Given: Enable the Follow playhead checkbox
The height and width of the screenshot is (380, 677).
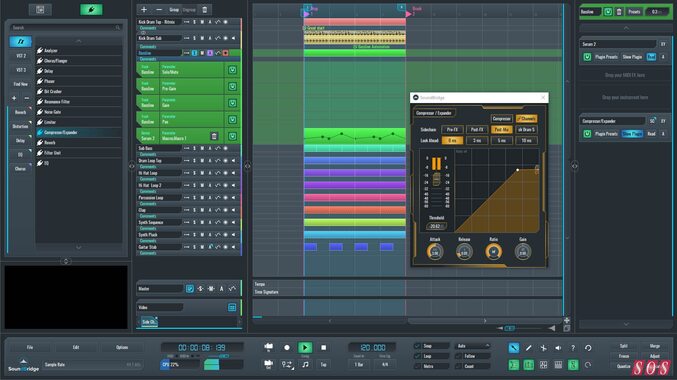Looking at the screenshot, I should [459, 356].
